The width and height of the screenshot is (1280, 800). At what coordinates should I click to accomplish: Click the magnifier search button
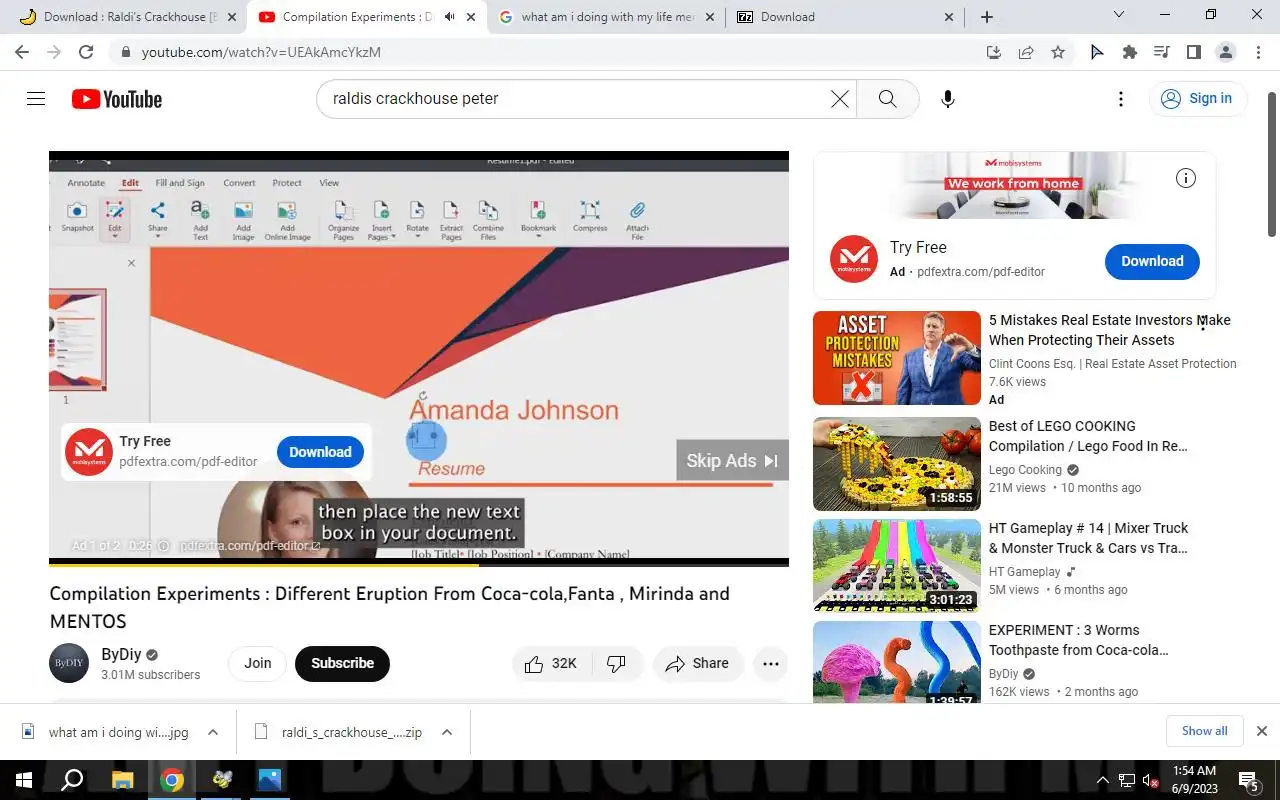(x=887, y=98)
